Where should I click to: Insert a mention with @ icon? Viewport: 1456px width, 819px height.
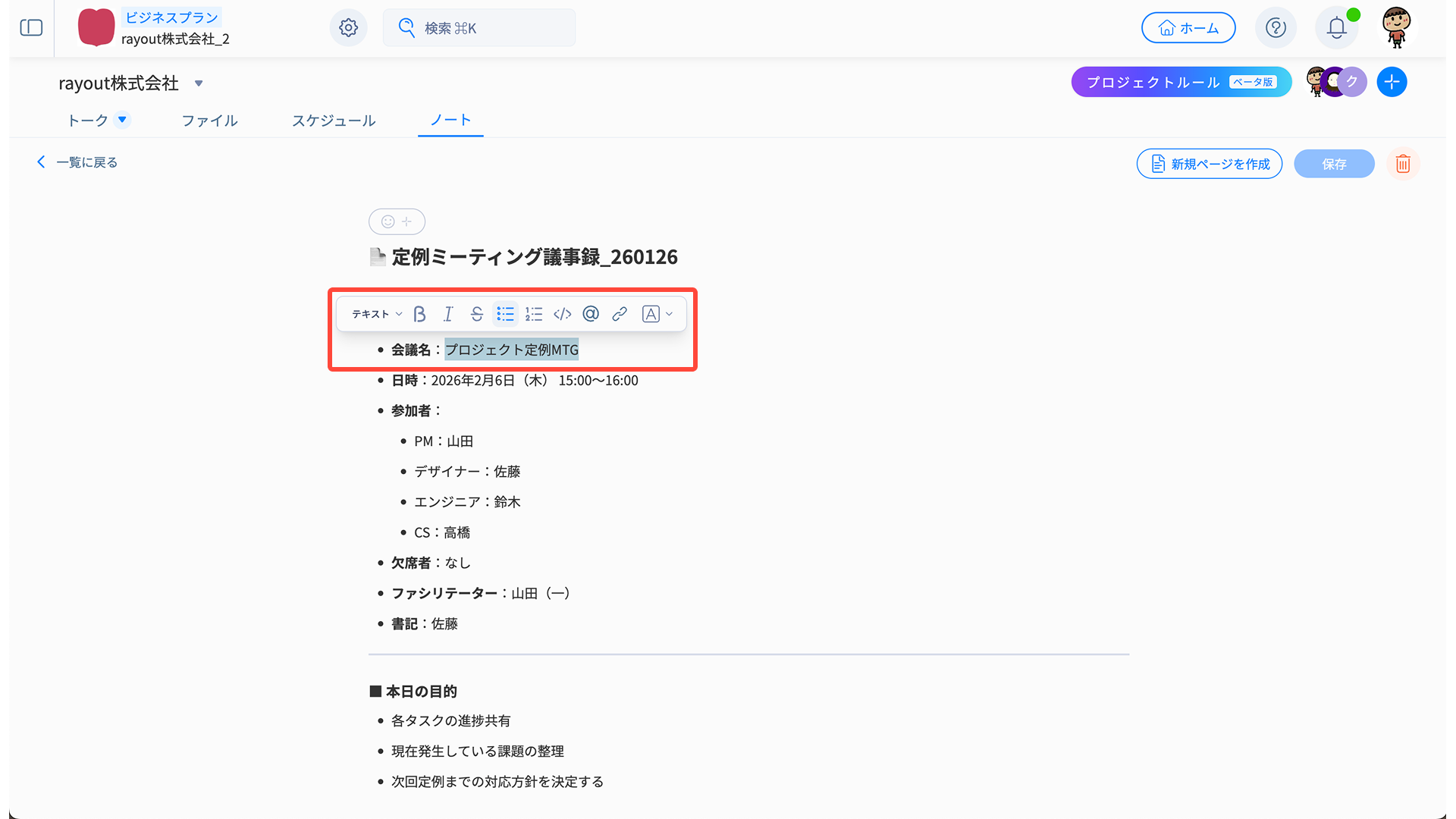click(591, 314)
